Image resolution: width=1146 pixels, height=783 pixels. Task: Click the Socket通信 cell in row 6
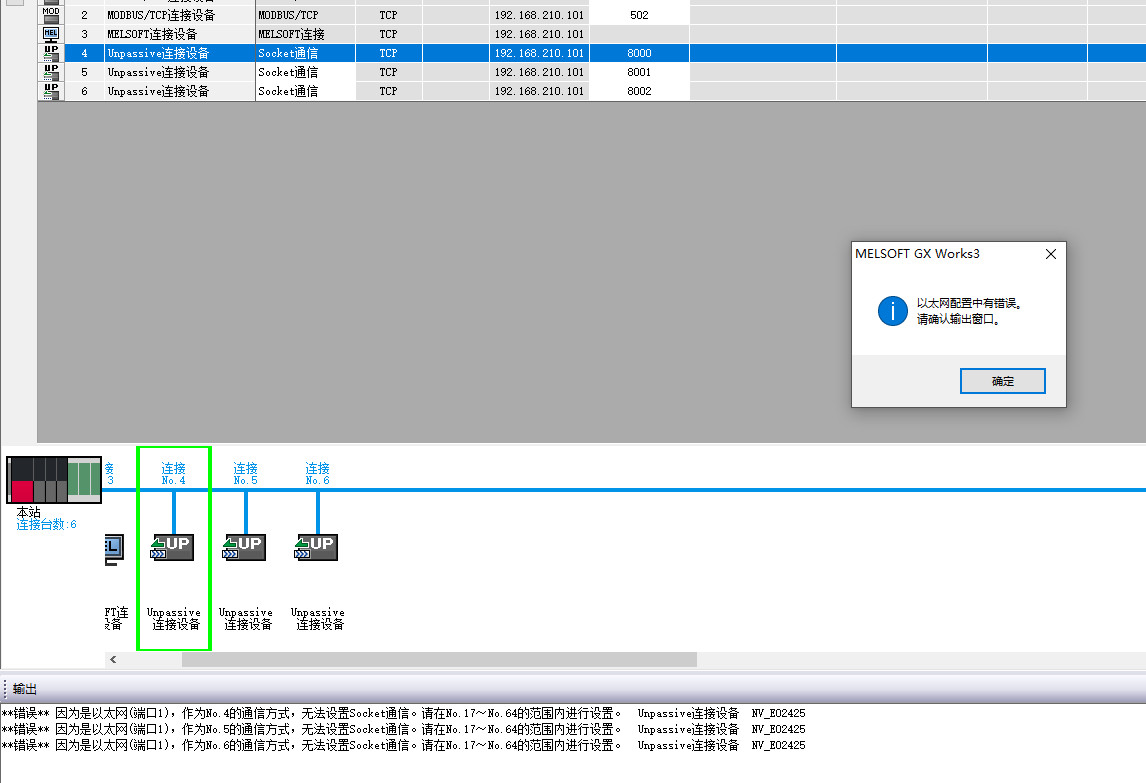(x=304, y=91)
